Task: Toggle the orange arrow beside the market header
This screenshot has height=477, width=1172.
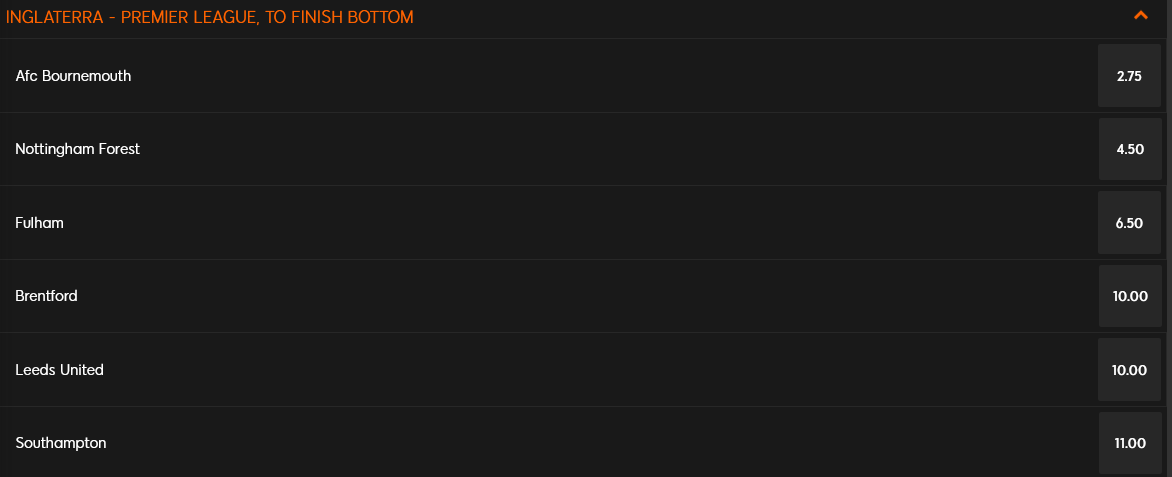Action: [x=1141, y=15]
